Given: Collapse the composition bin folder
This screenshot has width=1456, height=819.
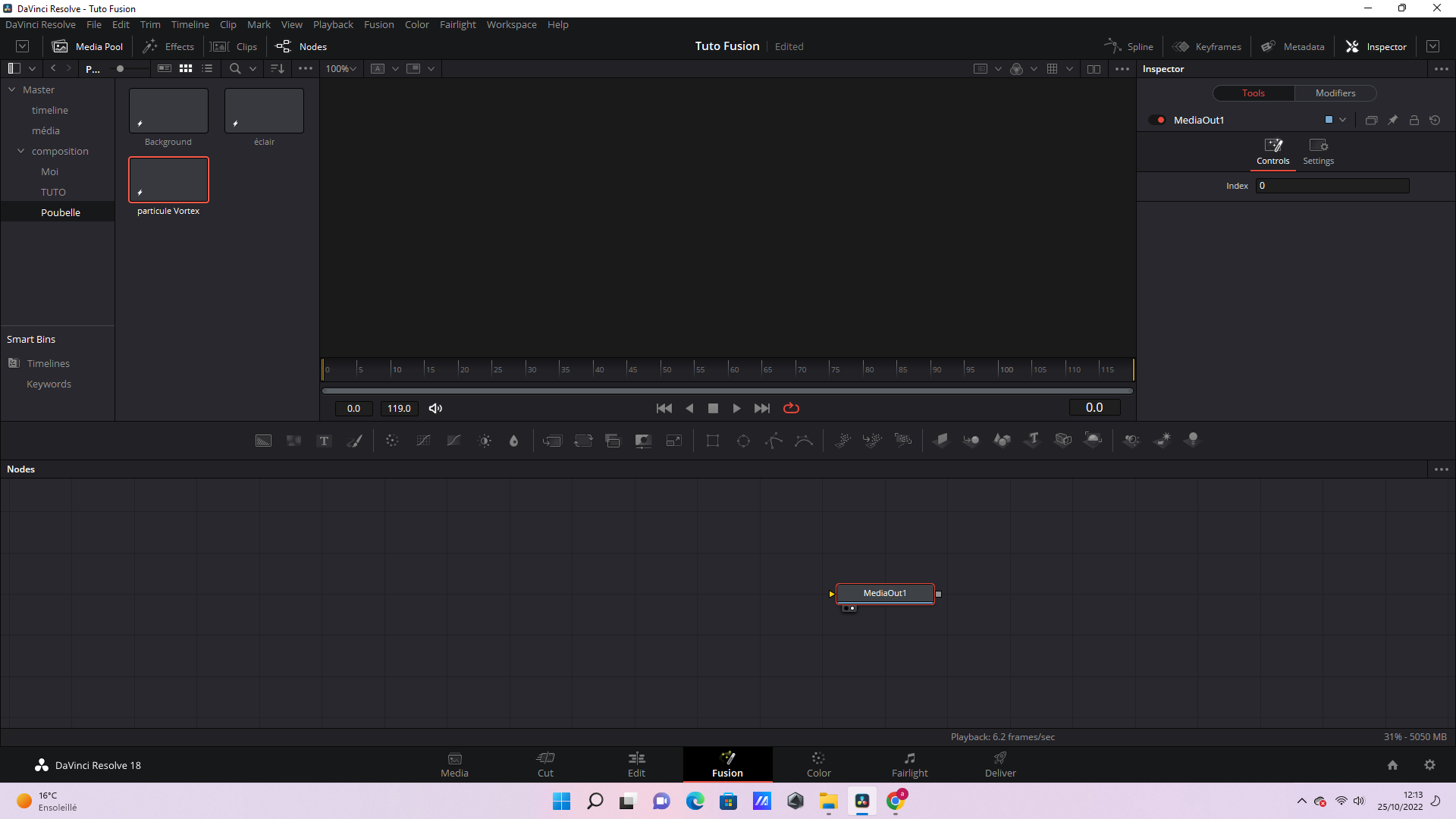Looking at the screenshot, I should click(x=21, y=151).
